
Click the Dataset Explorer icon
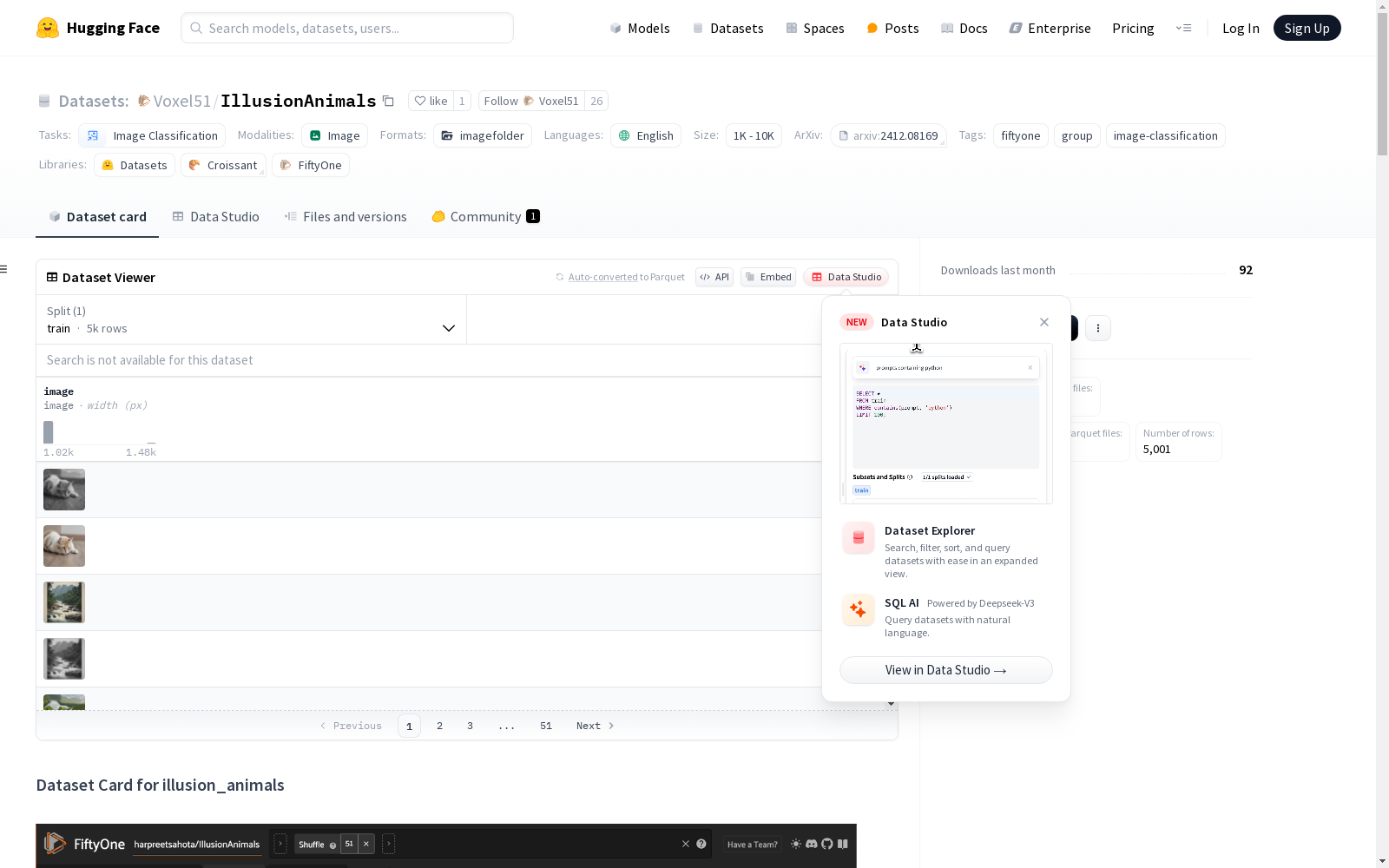(x=859, y=538)
